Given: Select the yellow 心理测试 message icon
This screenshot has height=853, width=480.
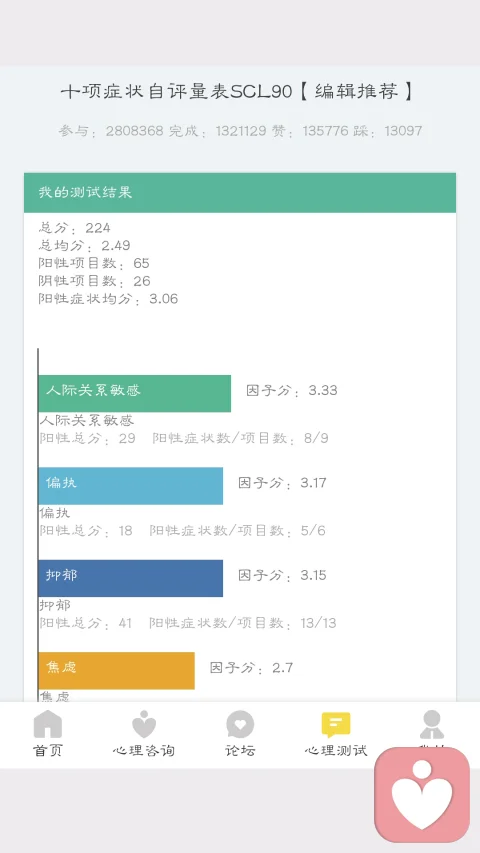Looking at the screenshot, I should [336, 725].
